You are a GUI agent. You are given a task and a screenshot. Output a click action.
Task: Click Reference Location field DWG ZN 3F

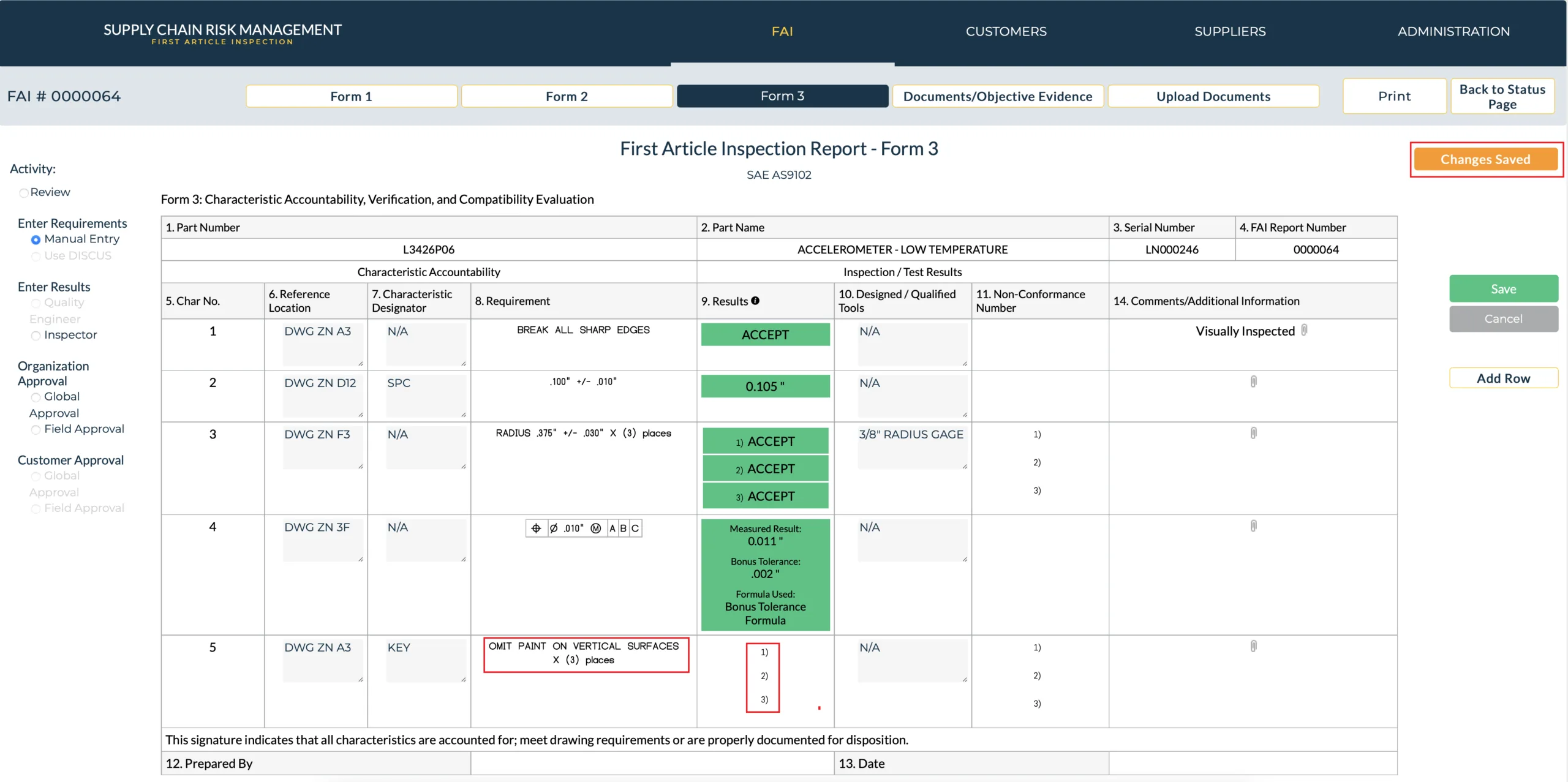(x=323, y=540)
